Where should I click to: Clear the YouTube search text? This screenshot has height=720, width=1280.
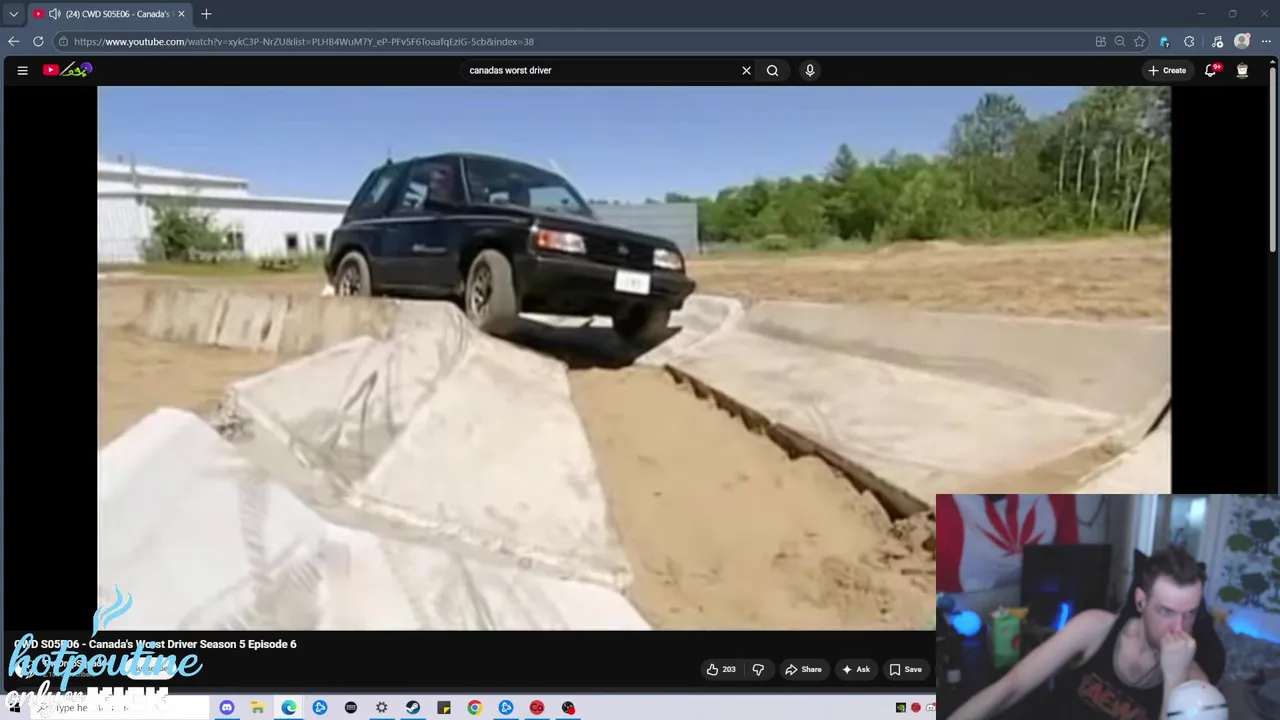coord(746,70)
